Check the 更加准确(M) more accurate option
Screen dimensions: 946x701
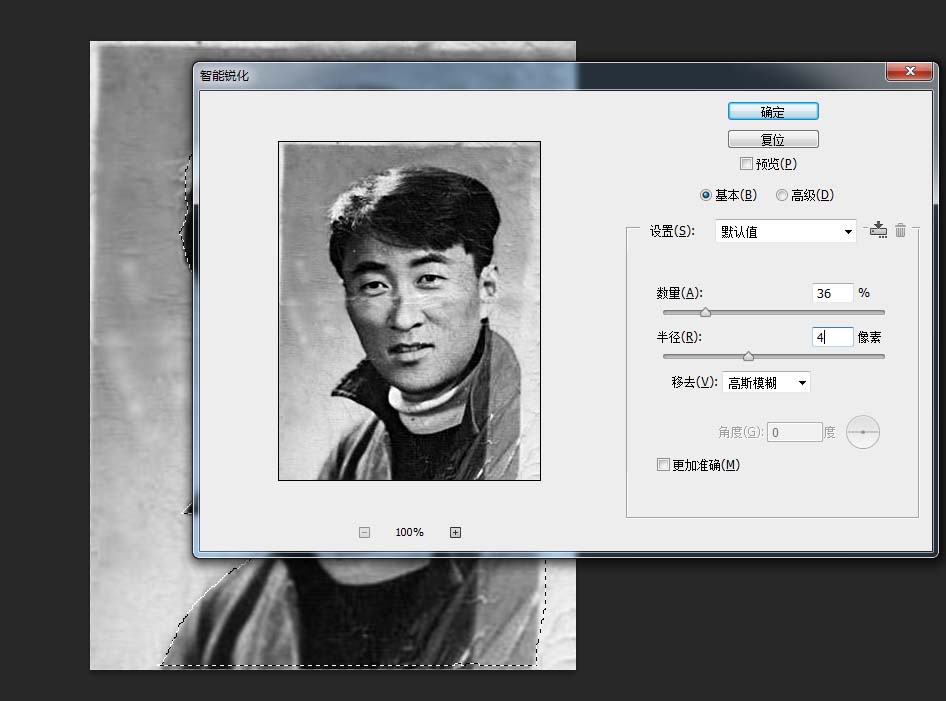click(x=663, y=464)
